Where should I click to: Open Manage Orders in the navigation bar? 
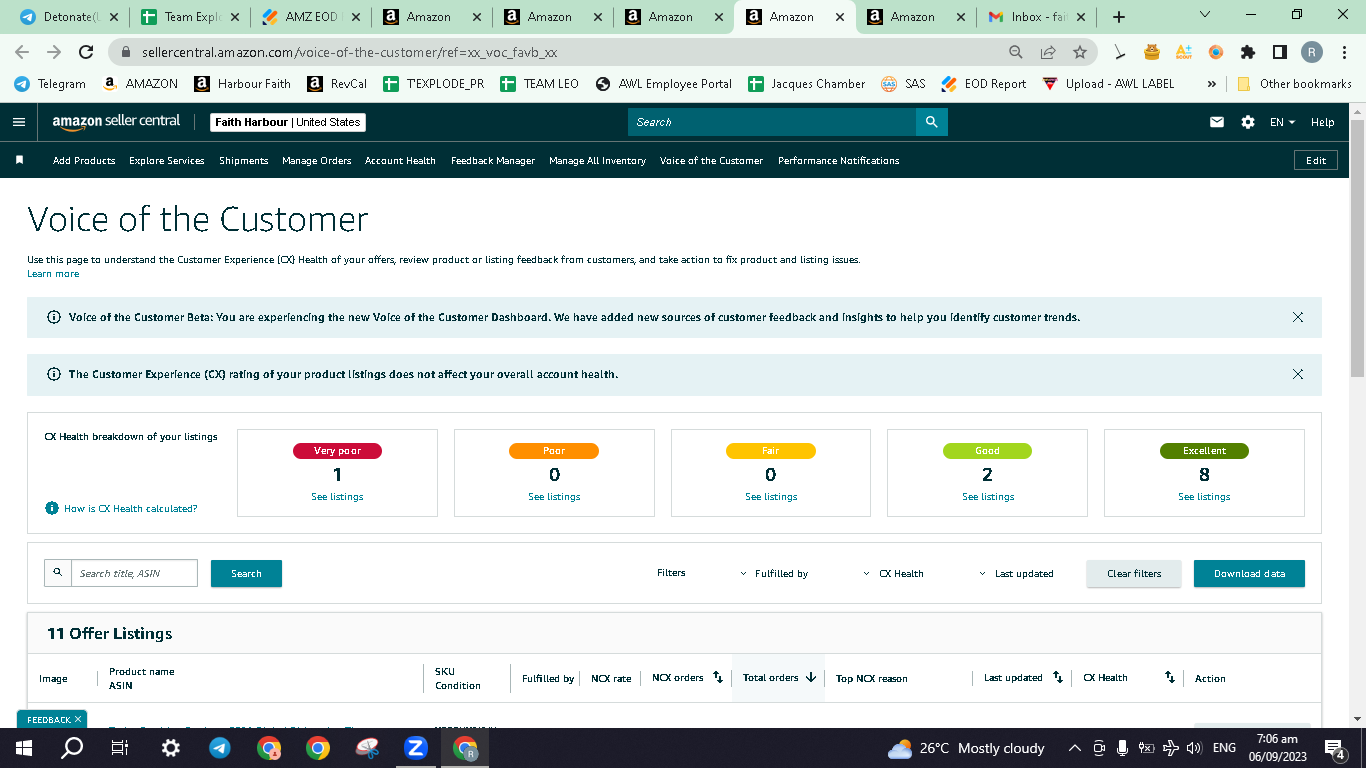pyautogui.click(x=317, y=160)
